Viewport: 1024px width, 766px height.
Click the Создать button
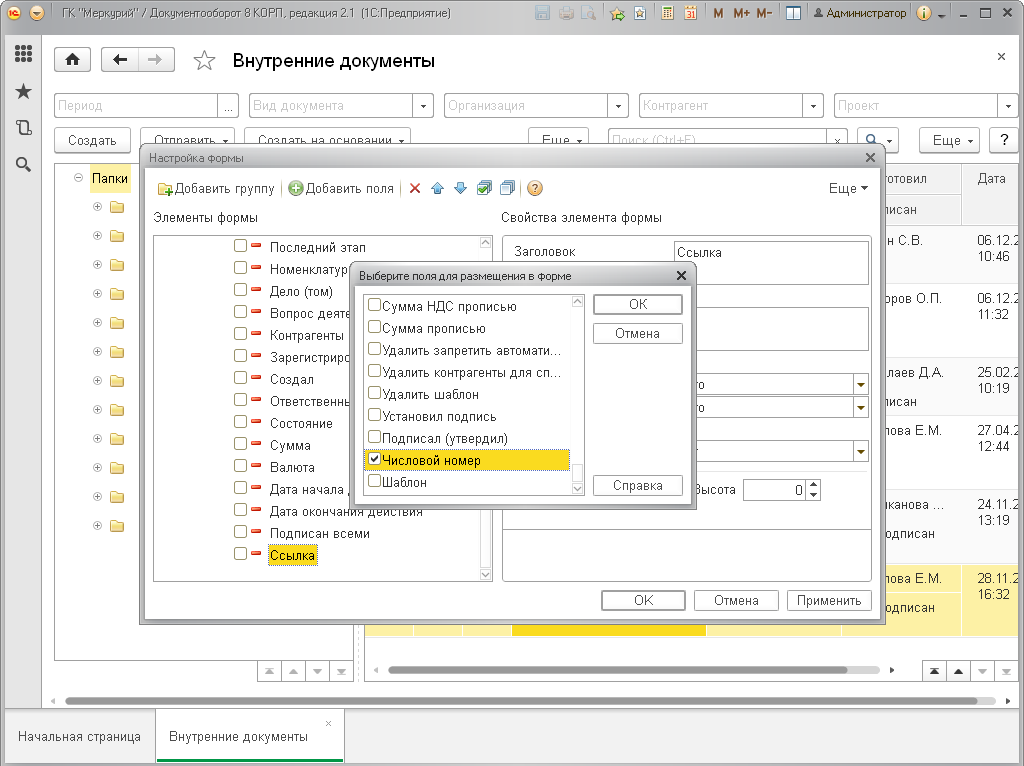click(92, 140)
